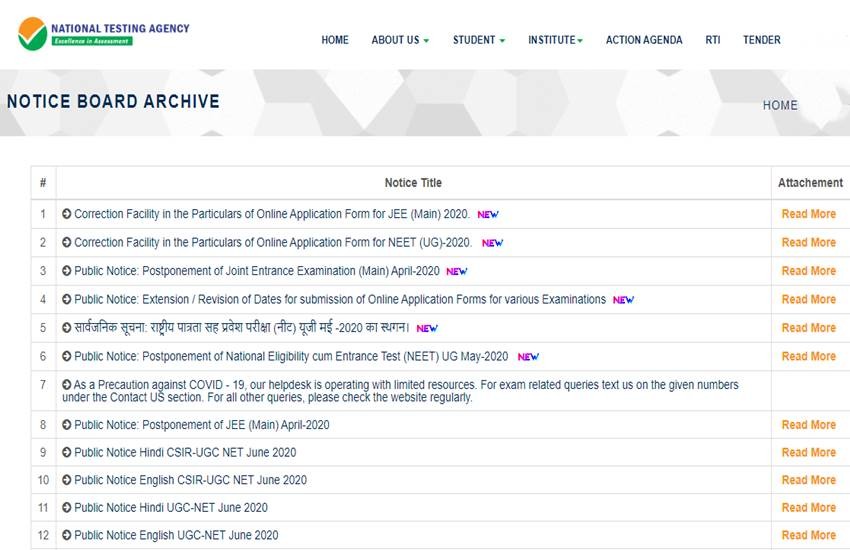The height and width of the screenshot is (550, 850).
Task: Click Read More for NEET UG May-2020 postponement
Action: click(x=808, y=356)
